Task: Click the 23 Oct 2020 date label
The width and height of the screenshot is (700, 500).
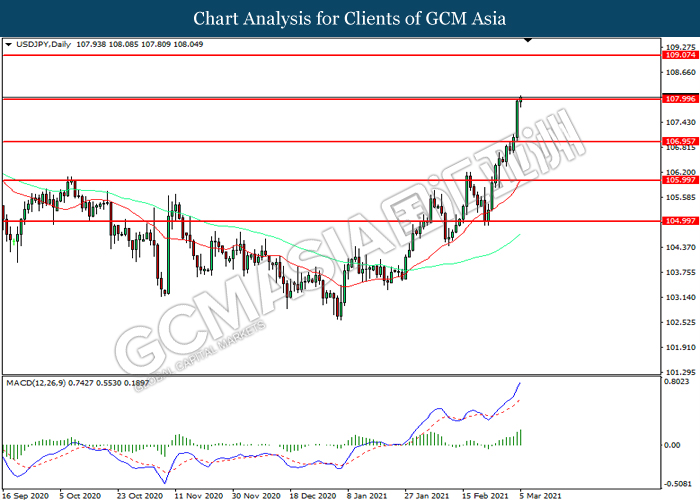Action: [x=140, y=496]
